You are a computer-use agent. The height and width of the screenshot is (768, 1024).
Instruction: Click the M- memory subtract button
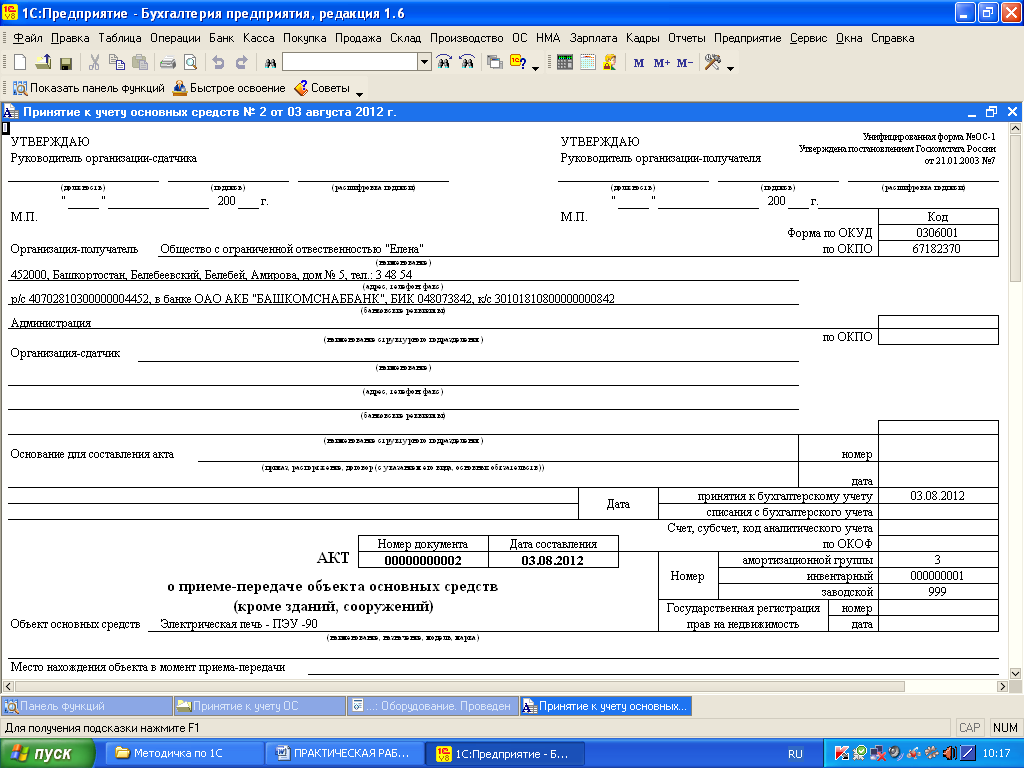tap(684, 63)
